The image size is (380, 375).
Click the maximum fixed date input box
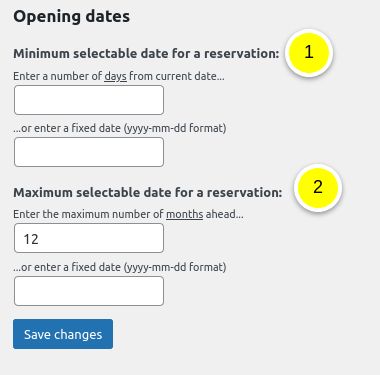click(89, 291)
